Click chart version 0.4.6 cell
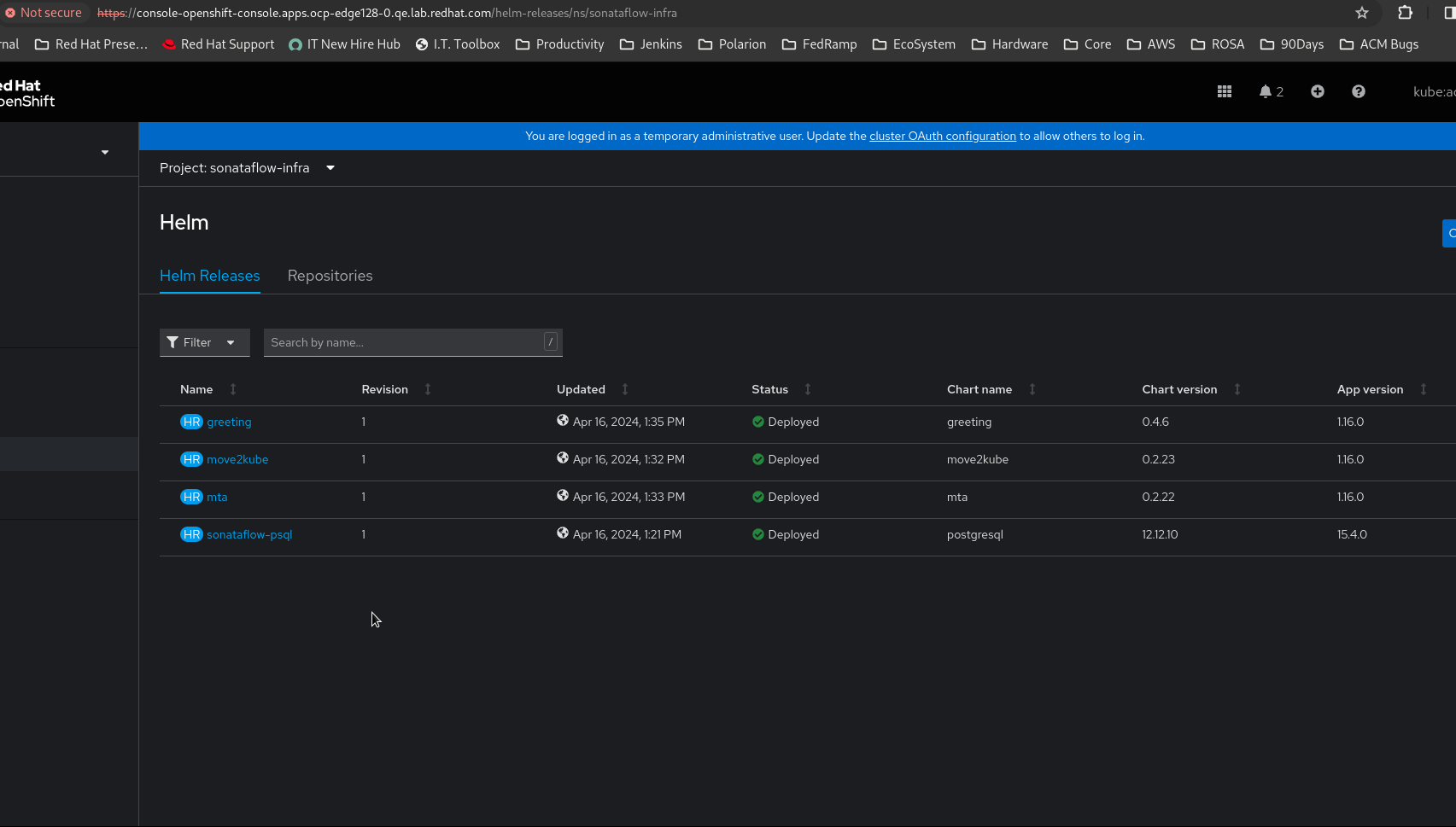The width and height of the screenshot is (1456, 827). 1155,422
